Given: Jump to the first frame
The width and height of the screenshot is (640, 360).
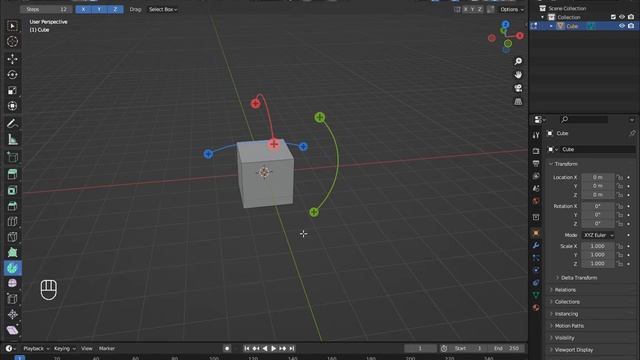Looking at the screenshot, I should 247,349.
